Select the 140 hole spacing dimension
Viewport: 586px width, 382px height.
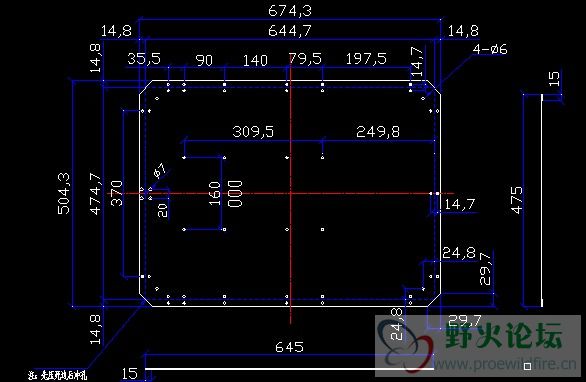(255, 60)
